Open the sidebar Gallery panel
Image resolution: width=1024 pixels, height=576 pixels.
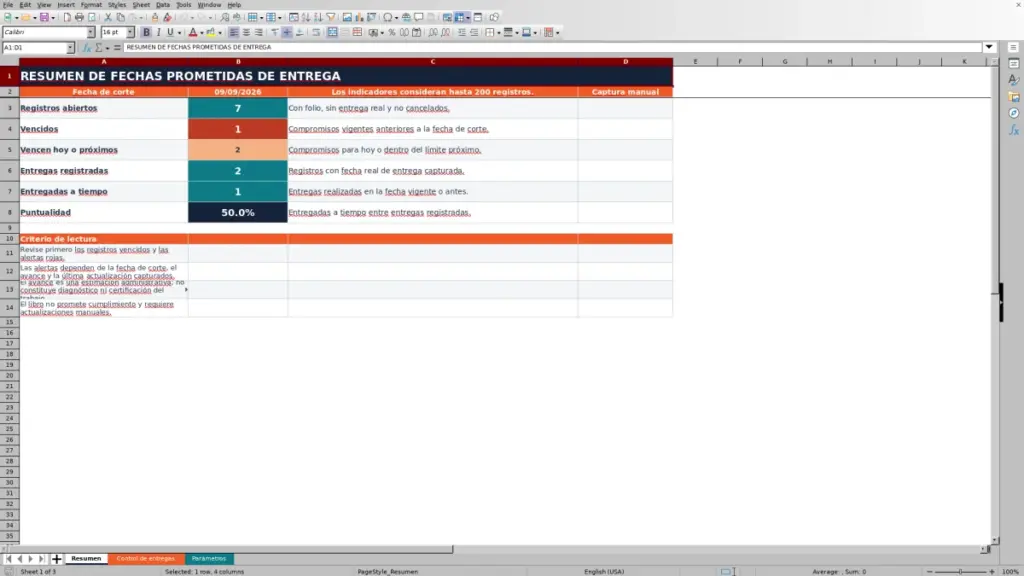[x=1014, y=97]
